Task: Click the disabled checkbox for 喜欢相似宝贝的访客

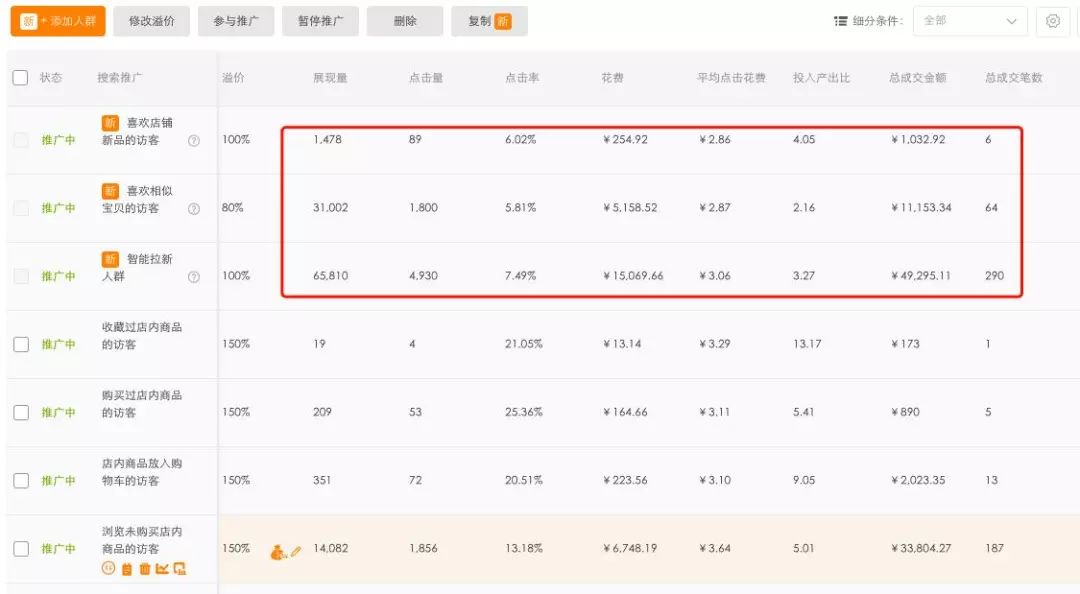Action: pos(21,208)
